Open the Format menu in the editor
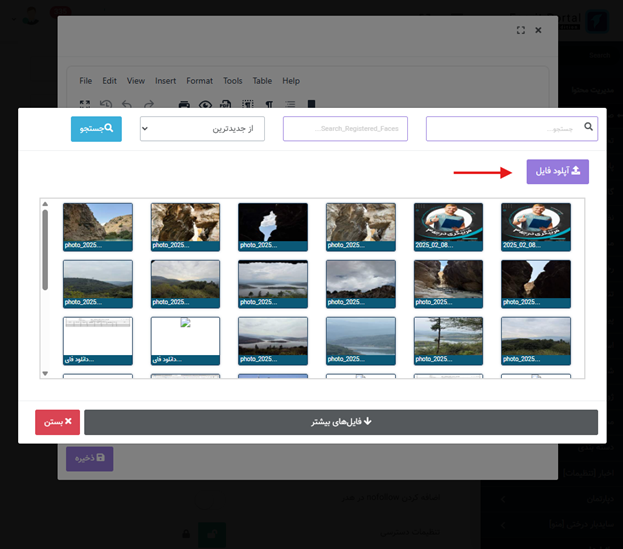 pos(199,81)
